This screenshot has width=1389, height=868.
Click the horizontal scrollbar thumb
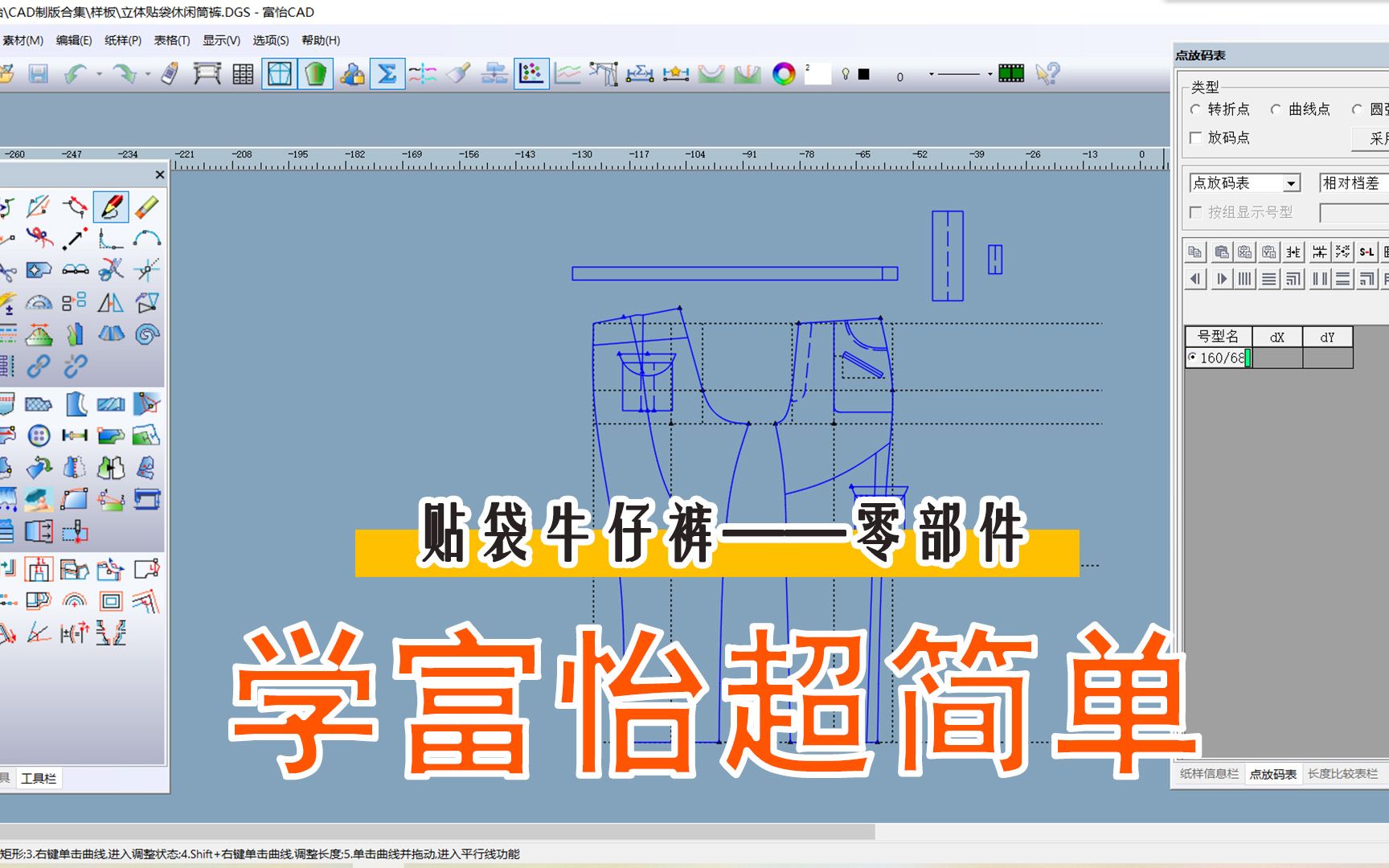(437, 831)
